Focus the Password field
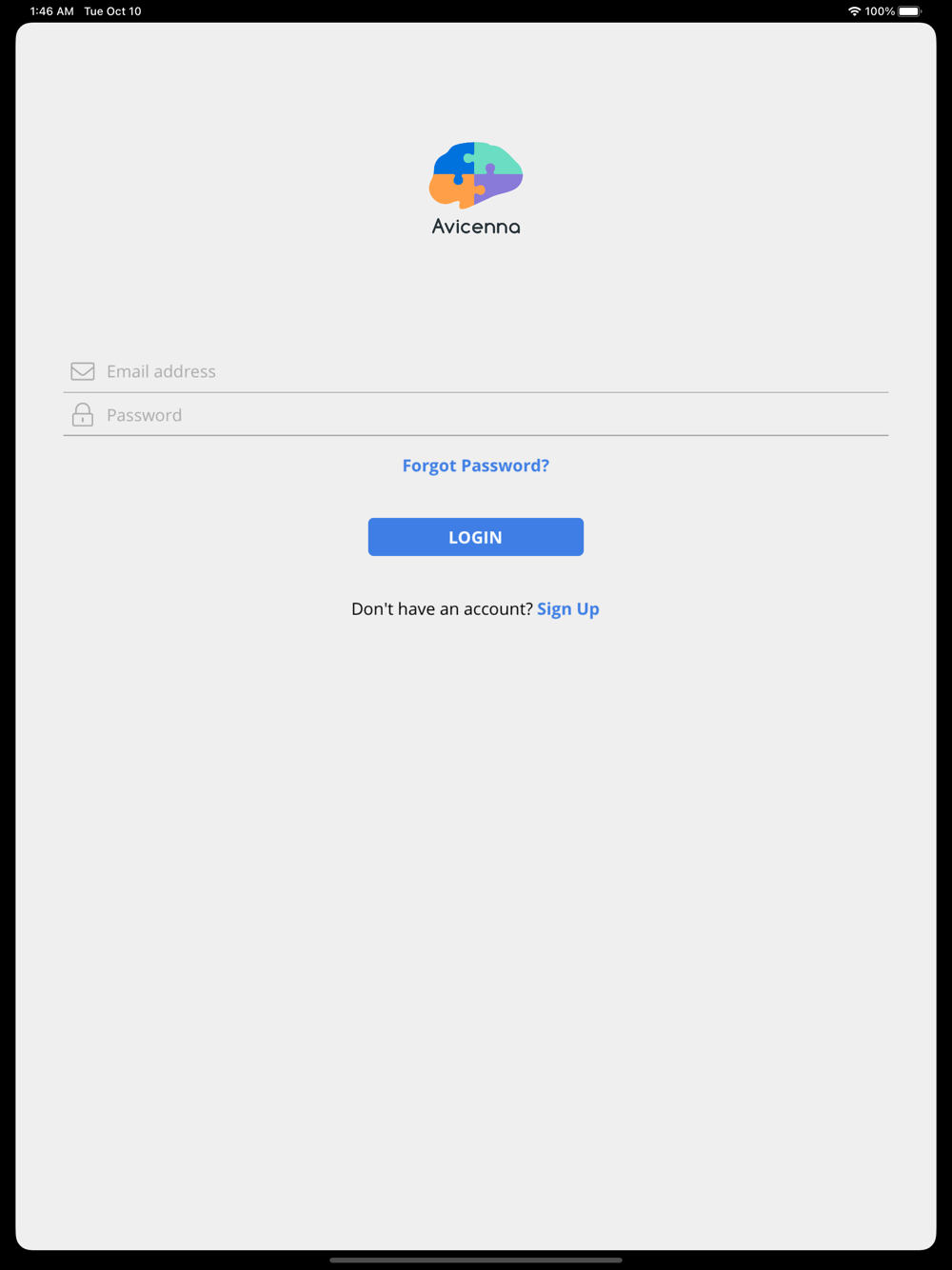This screenshot has height=1270, width=952. click(x=476, y=414)
